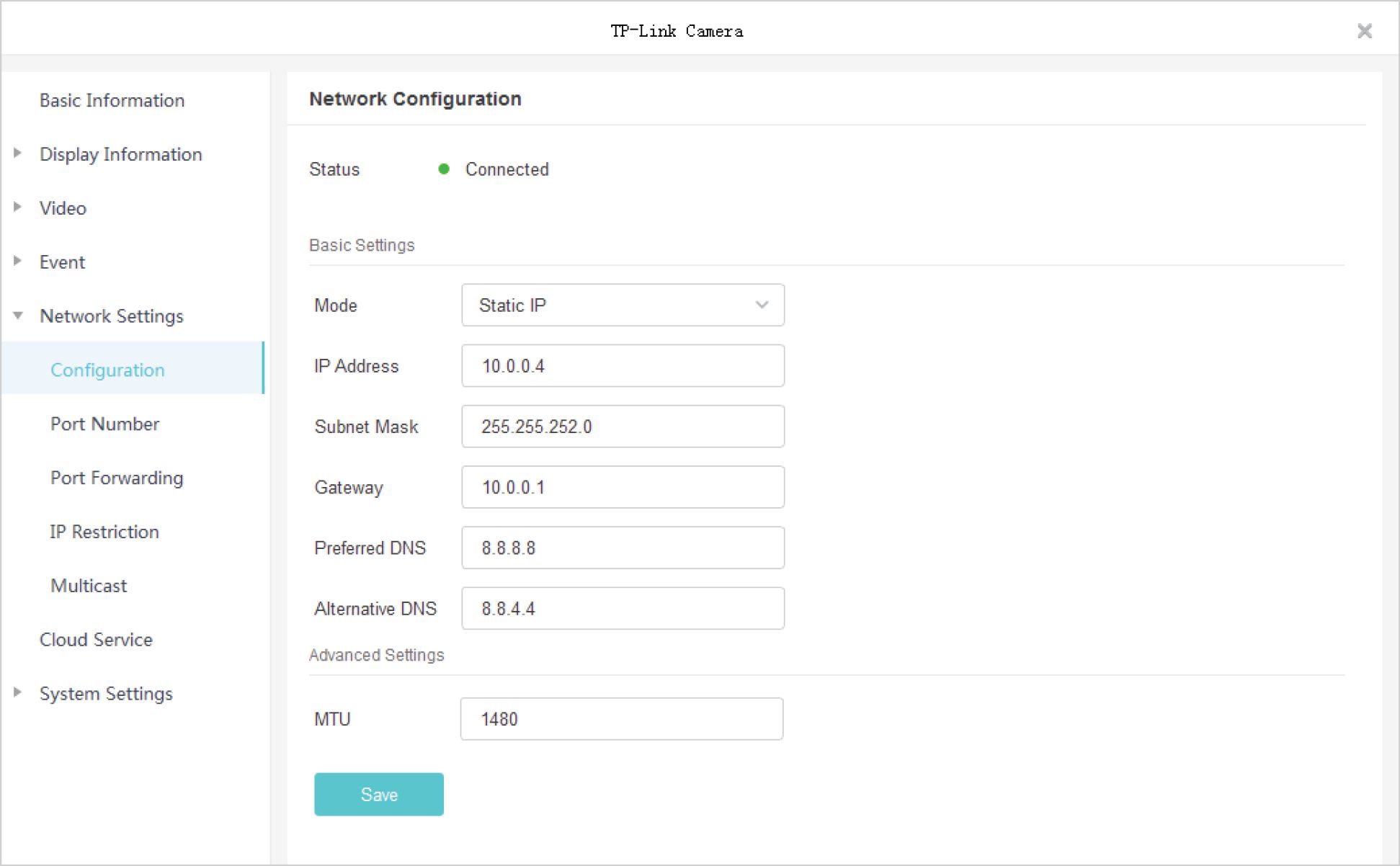Open IP Restriction page
Image resolution: width=1400 pixels, height=866 pixels.
pos(104,532)
